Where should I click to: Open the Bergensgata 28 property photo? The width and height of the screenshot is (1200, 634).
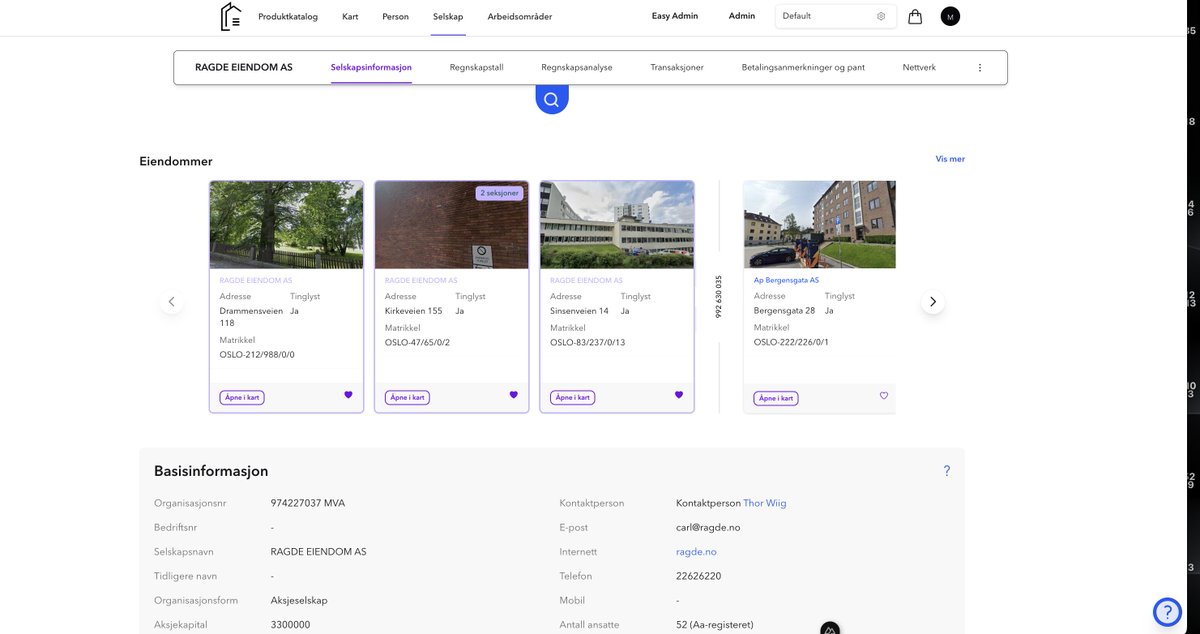tap(820, 225)
